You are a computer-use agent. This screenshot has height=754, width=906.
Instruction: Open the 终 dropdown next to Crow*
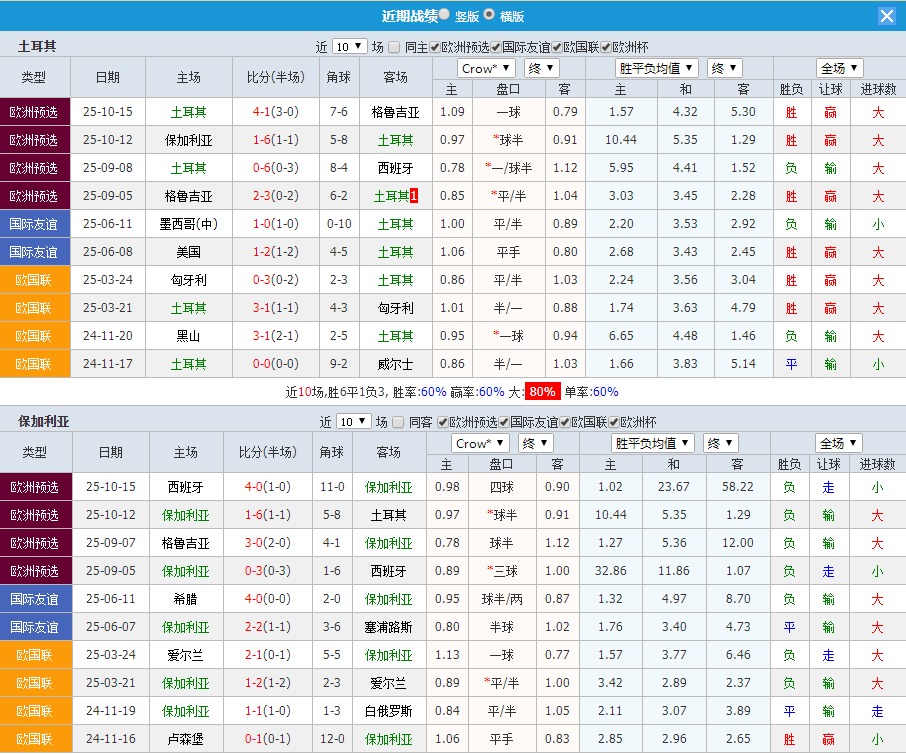[541, 68]
